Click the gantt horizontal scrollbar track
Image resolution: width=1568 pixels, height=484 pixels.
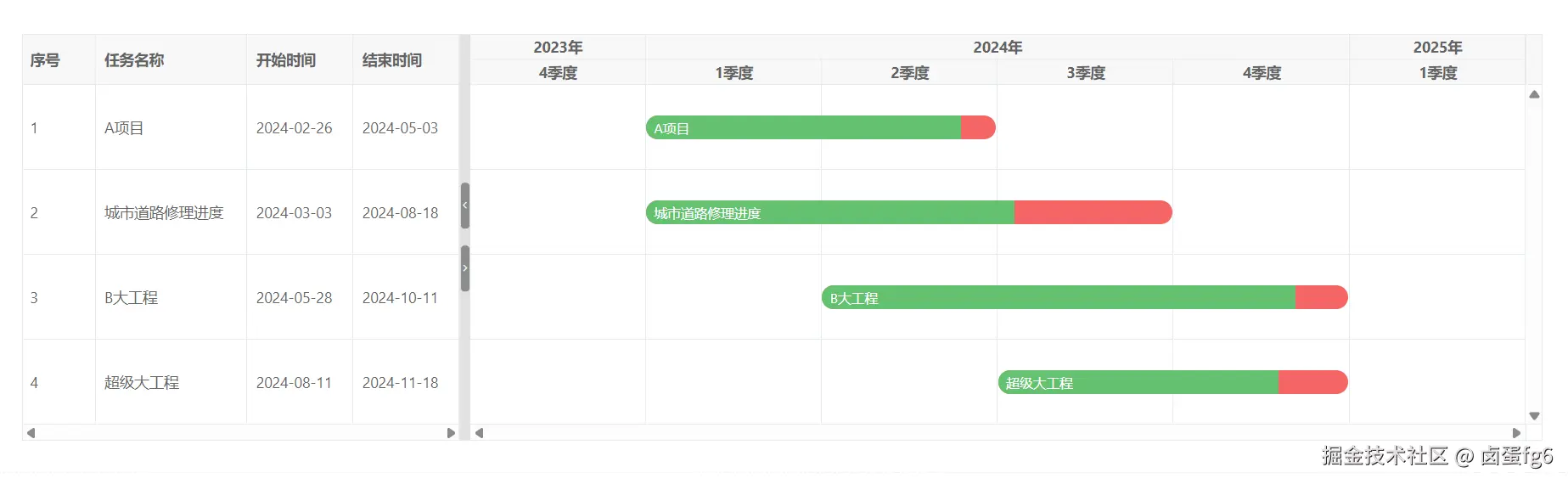point(998,433)
